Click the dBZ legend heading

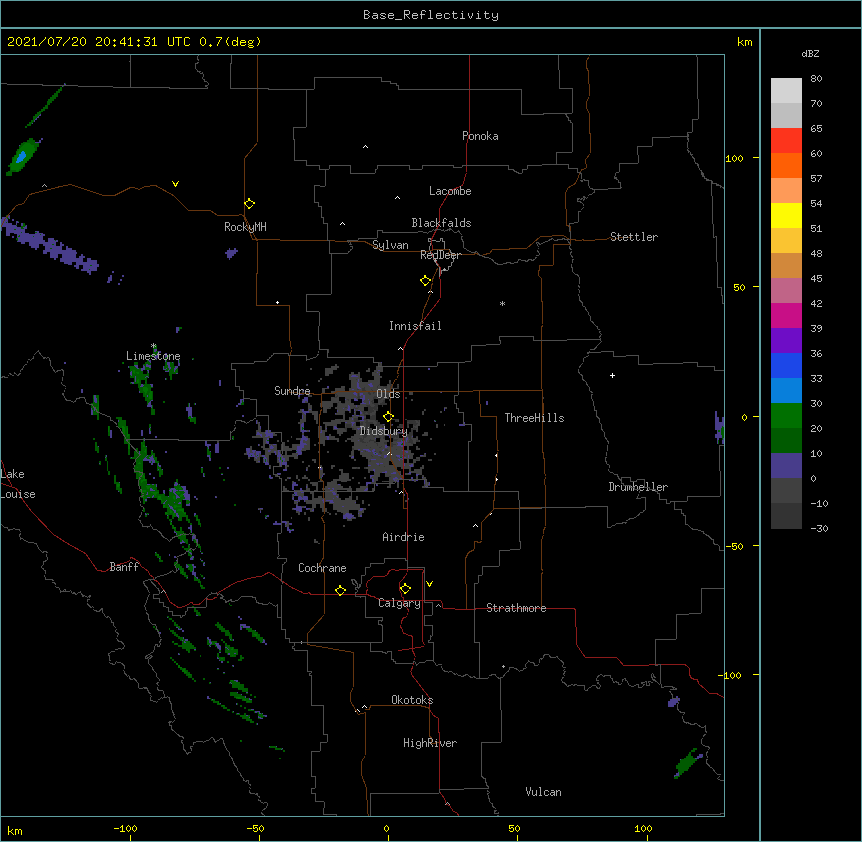tap(810, 54)
